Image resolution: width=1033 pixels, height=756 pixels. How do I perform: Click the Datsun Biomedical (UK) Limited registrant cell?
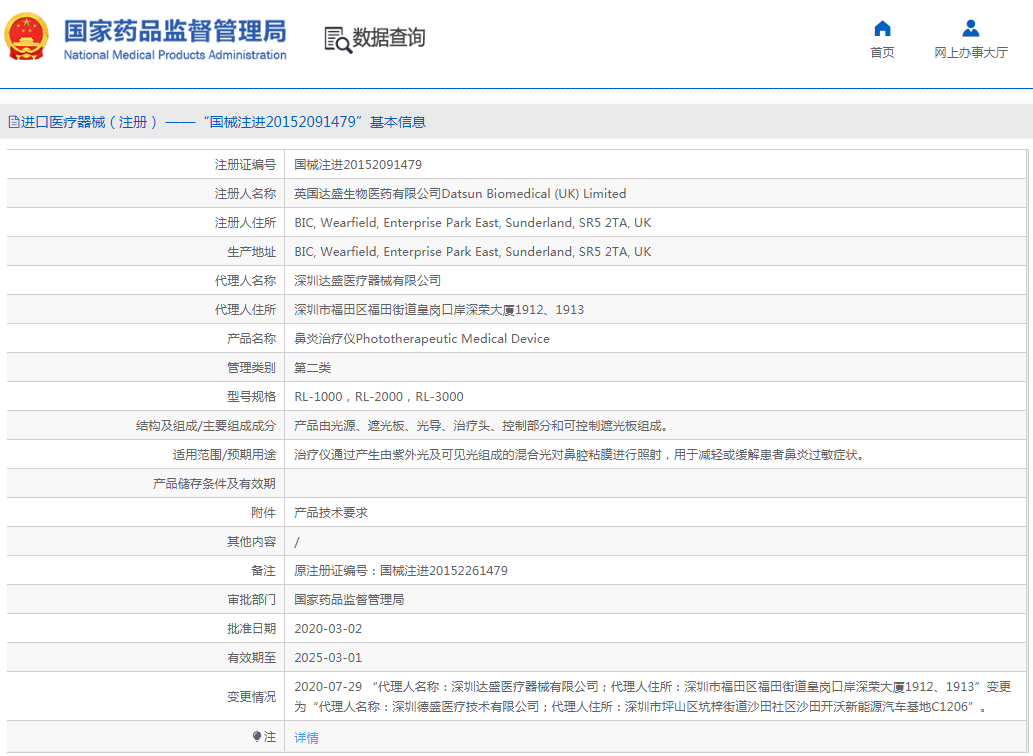[460, 194]
